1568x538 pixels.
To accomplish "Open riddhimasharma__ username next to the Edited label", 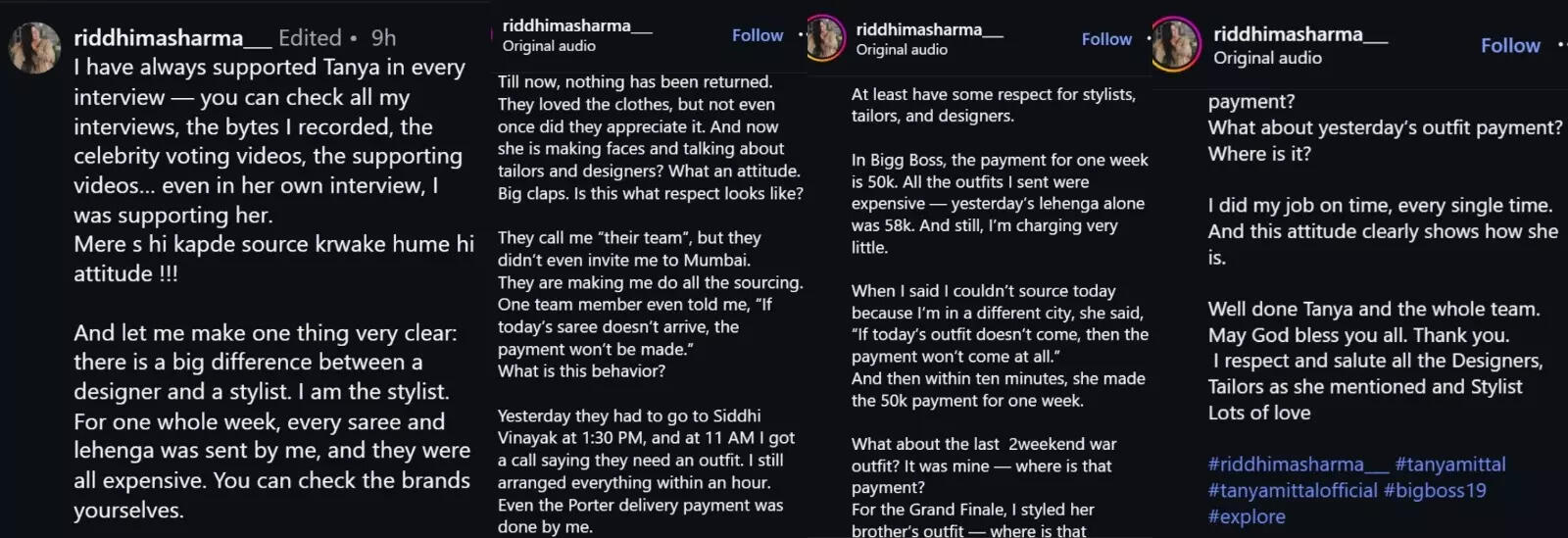I will 172,38.
